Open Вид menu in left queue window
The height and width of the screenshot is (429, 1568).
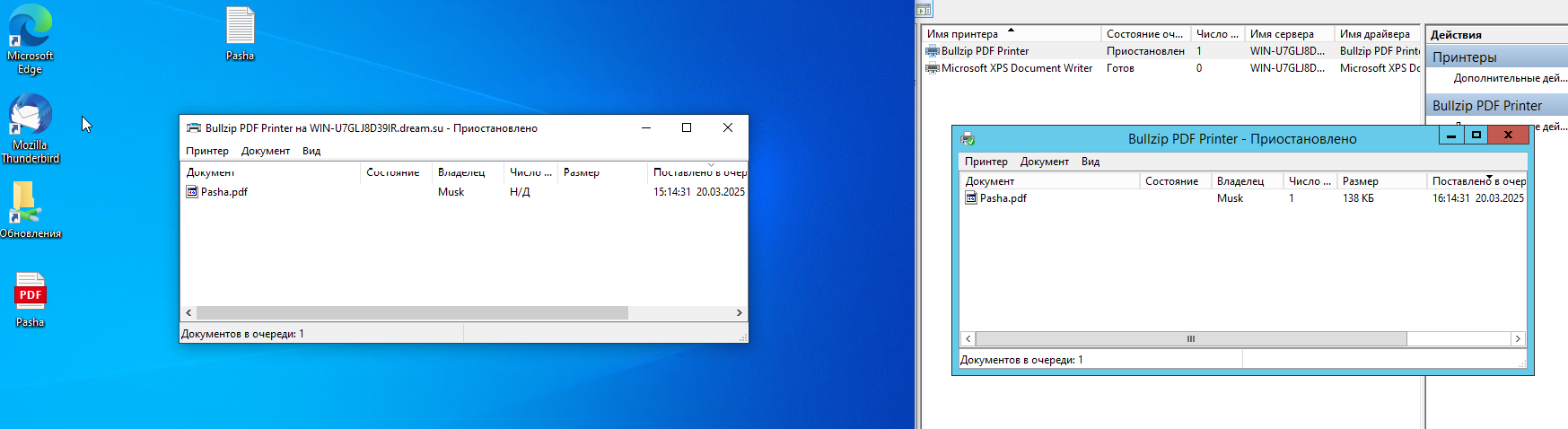[x=311, y=151]
